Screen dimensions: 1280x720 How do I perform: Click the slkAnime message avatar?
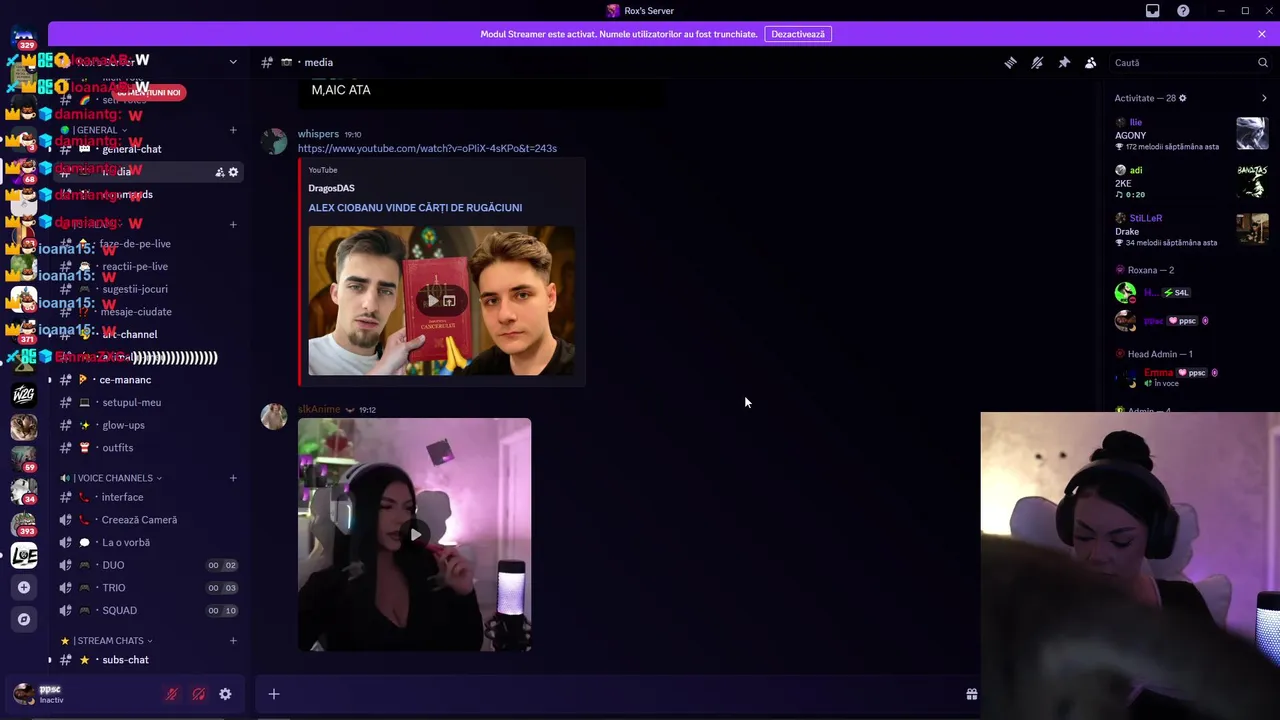pyautogui.click(x=274, y=416)
